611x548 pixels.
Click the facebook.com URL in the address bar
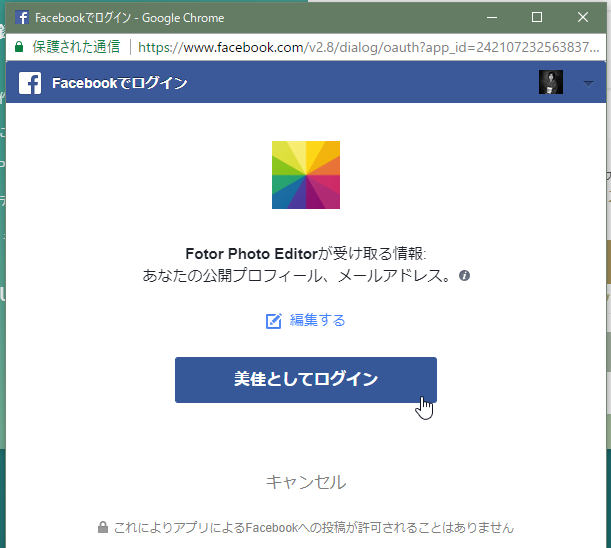click(368, 47)
